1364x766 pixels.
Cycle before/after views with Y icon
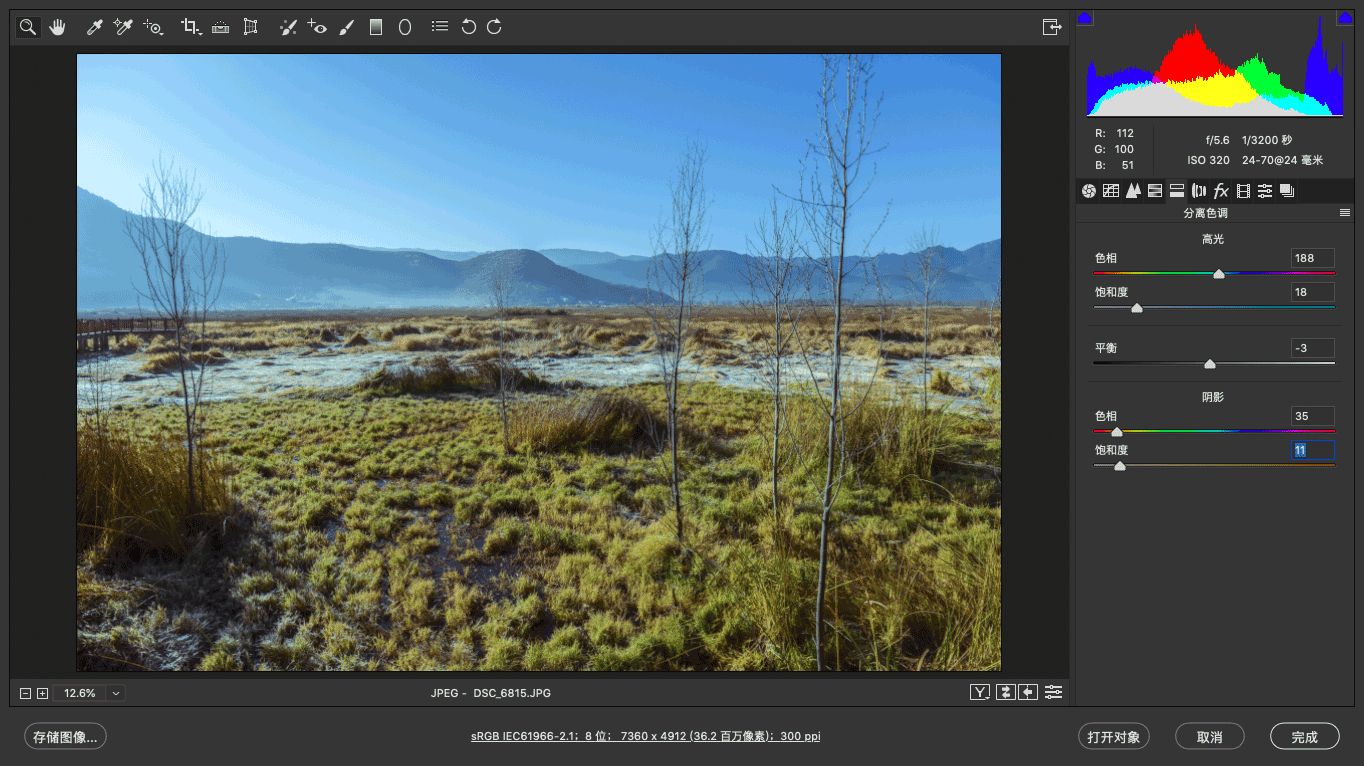click(980, 692)
